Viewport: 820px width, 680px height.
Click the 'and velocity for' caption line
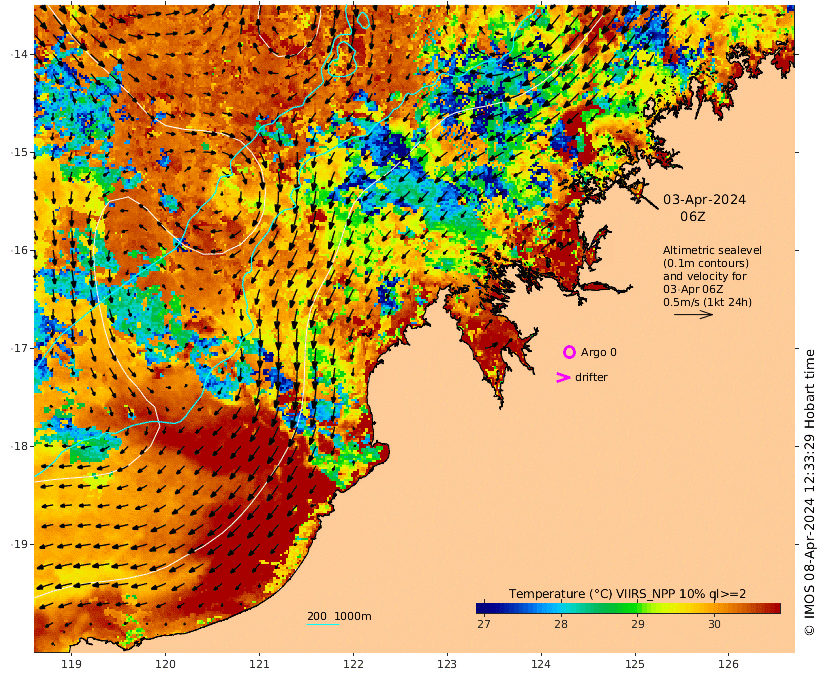point(704,276)
